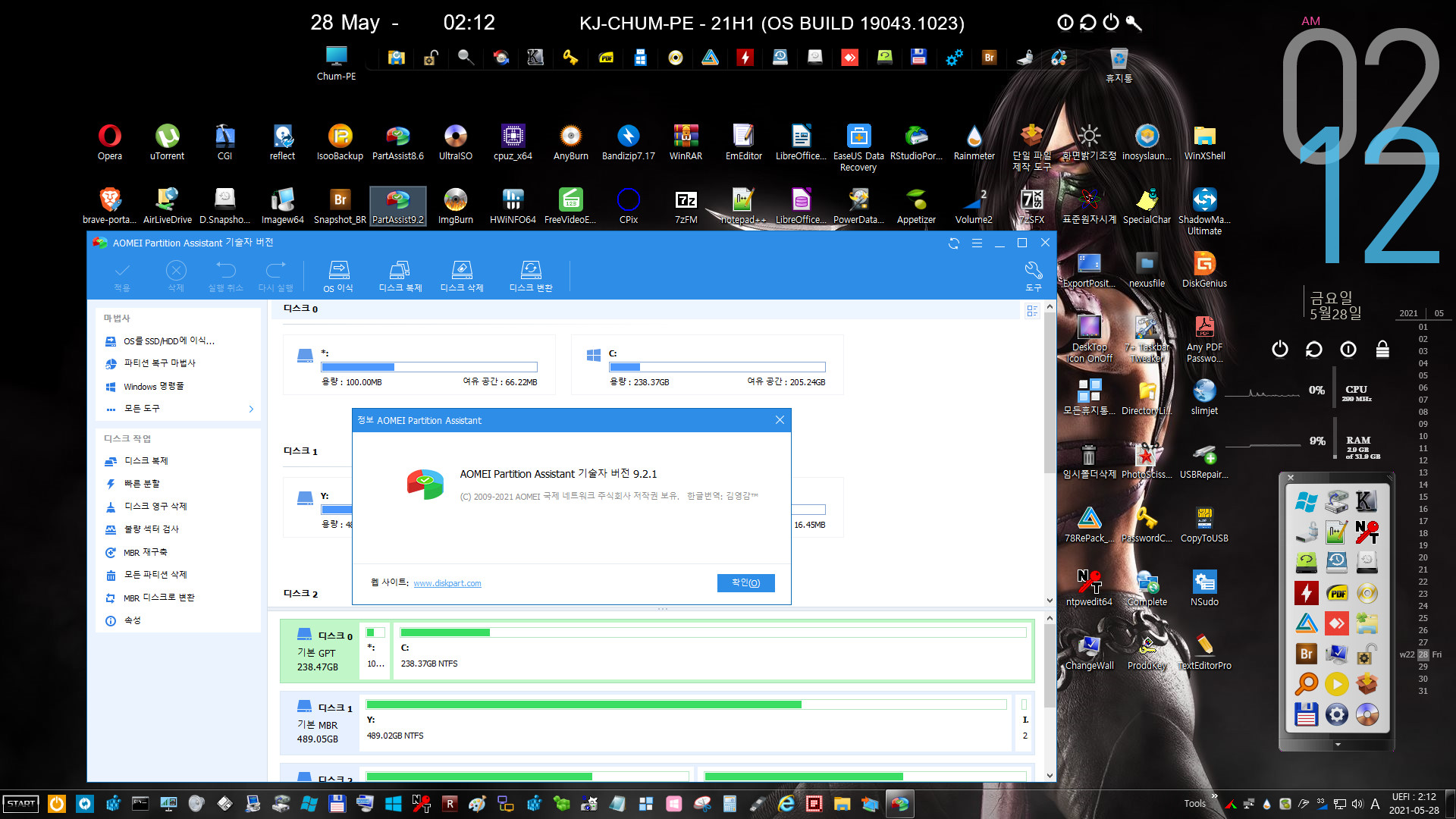
Task: Open the hamburger menu in AOMEI title bar
Action: pyautogui.click(x=977, y=243)
